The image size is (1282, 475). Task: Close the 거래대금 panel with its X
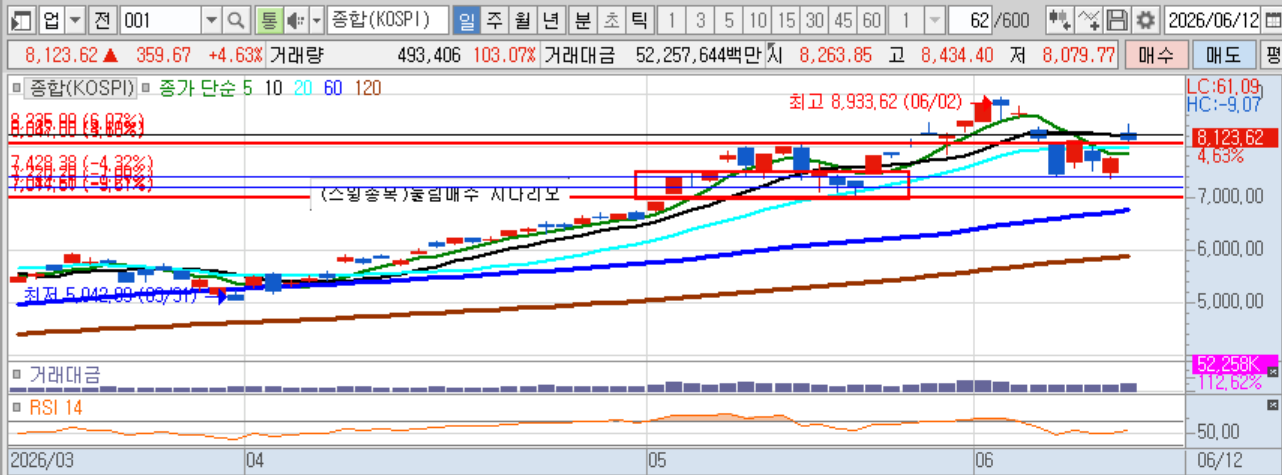[1273, 372]
